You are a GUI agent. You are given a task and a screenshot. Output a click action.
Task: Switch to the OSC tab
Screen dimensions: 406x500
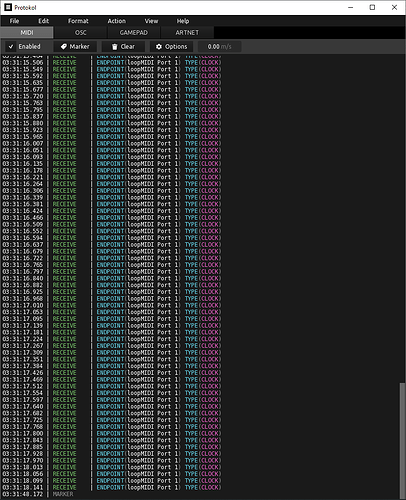pyautogui.click(x=80, y=33)
